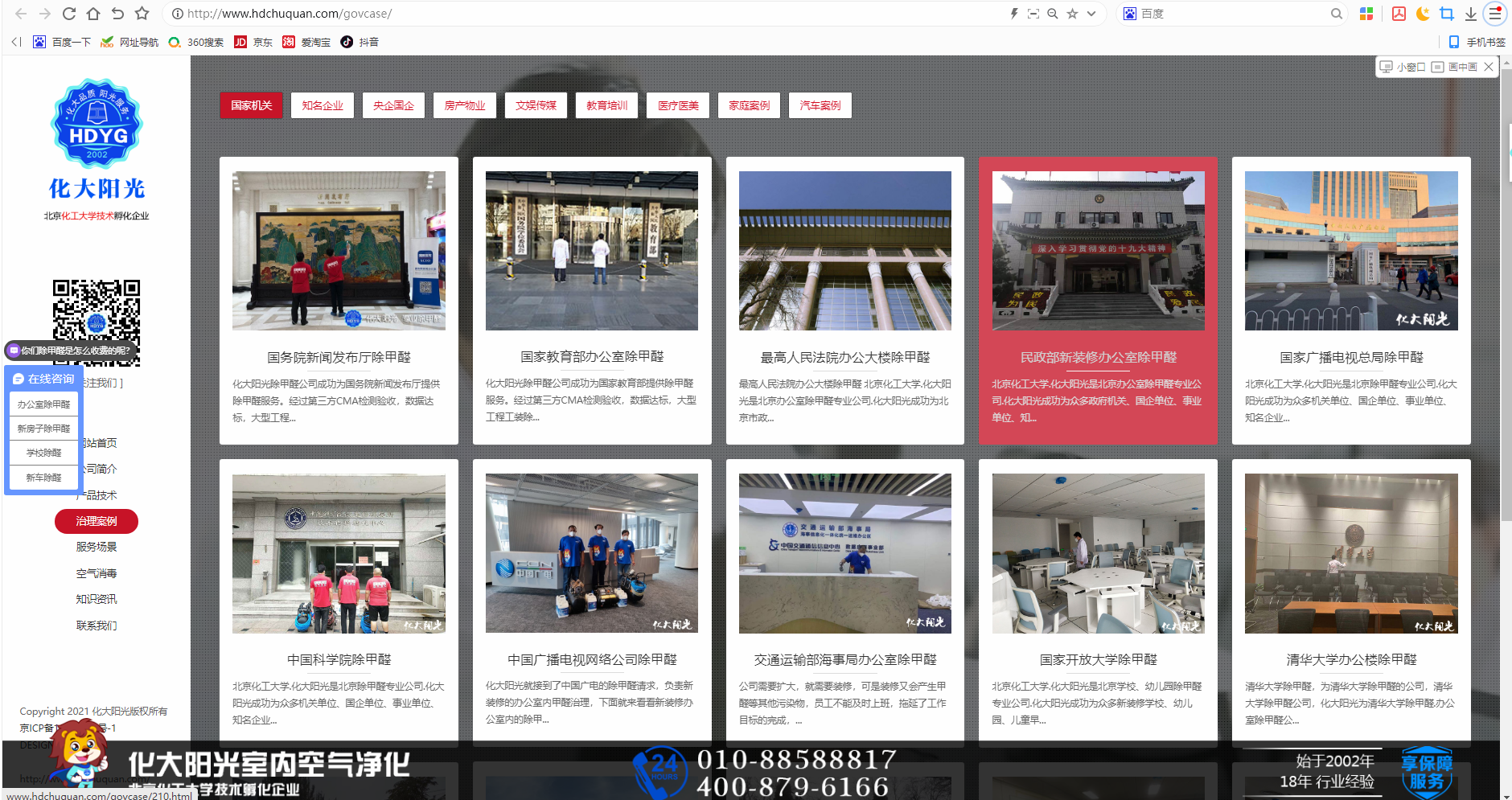1512x800 pixels.
Task: Open the 知识资讯 sidebar menu item
Action: tap(97, 599)
